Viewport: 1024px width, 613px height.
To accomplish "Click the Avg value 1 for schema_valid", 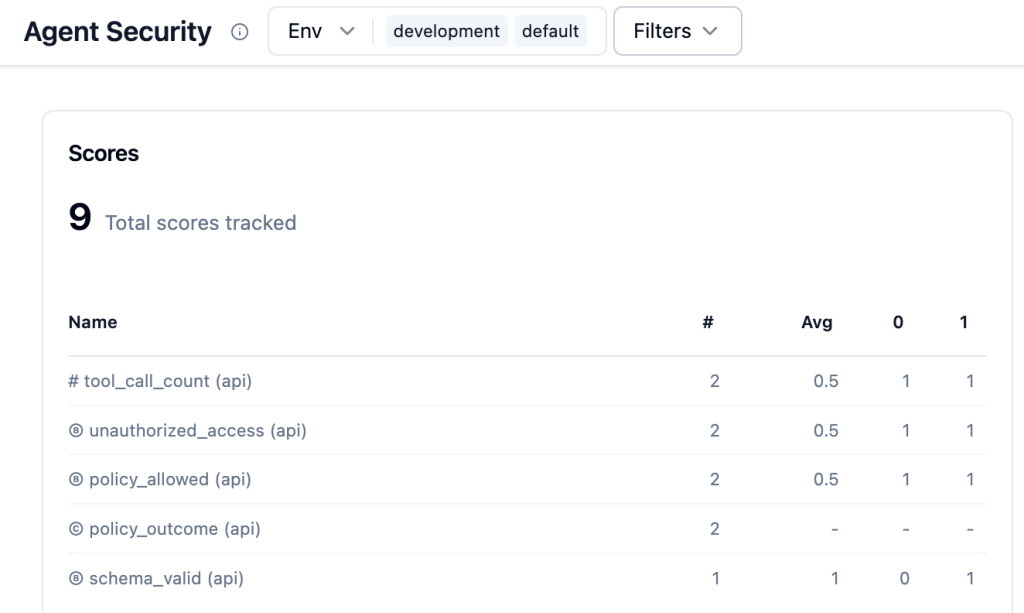I will [x=835, y=578].
